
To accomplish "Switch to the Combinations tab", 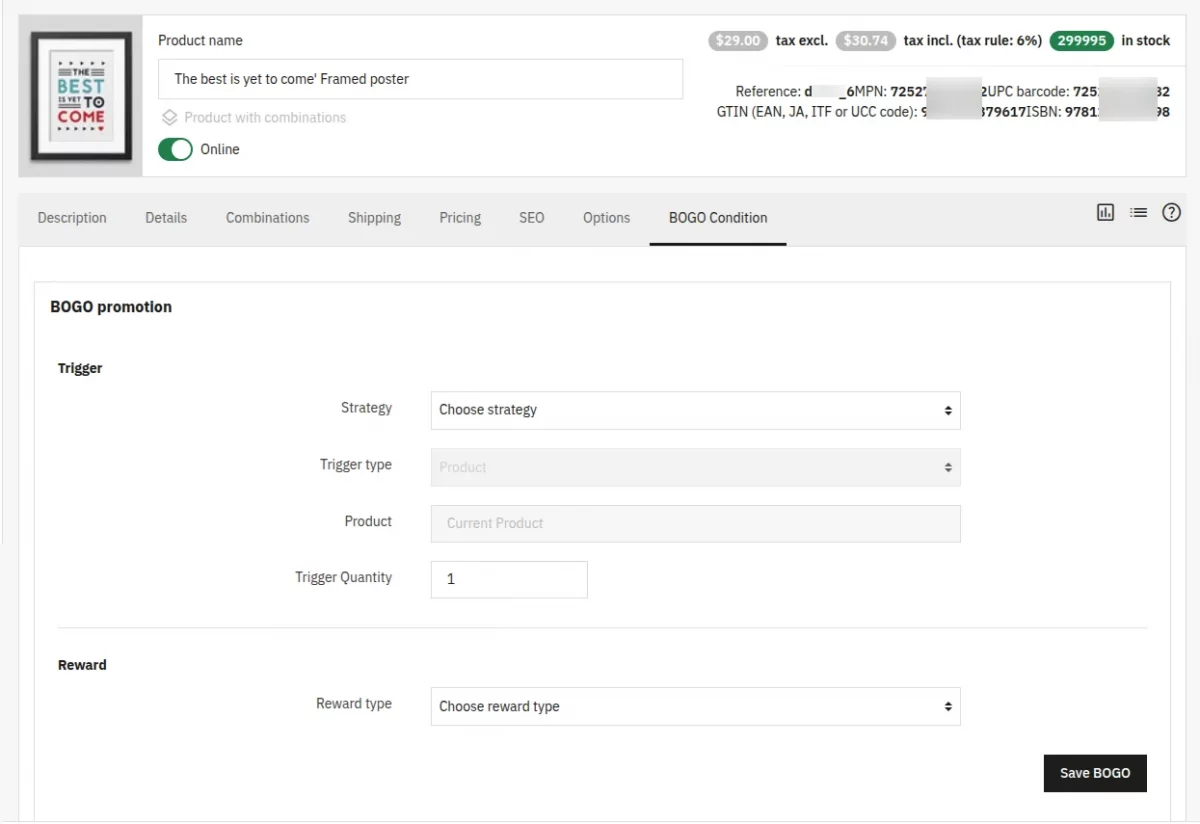I will coord(268,218).
